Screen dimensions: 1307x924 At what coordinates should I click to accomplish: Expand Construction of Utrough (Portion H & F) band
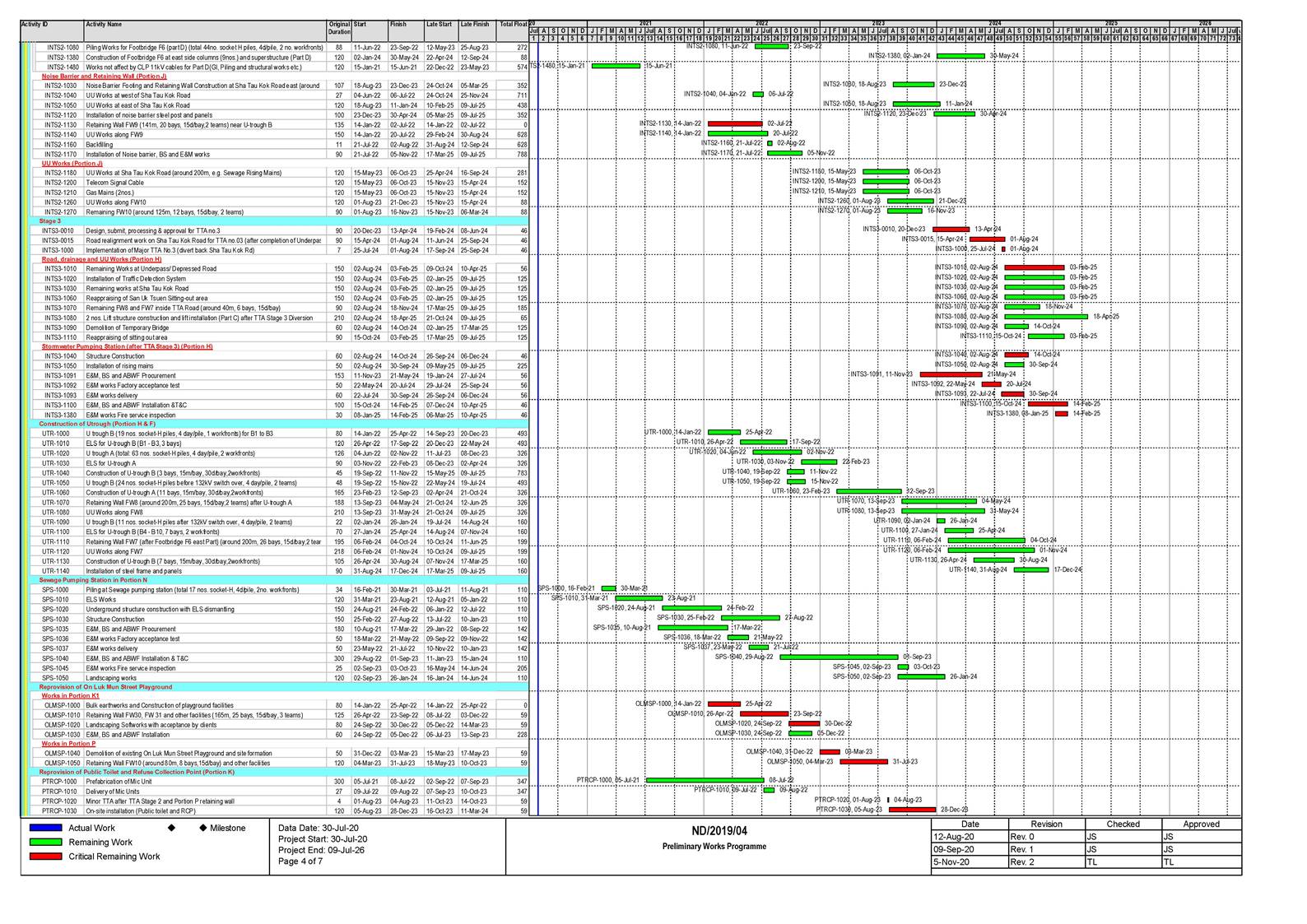pyautogui.click(x=97, y=424)
